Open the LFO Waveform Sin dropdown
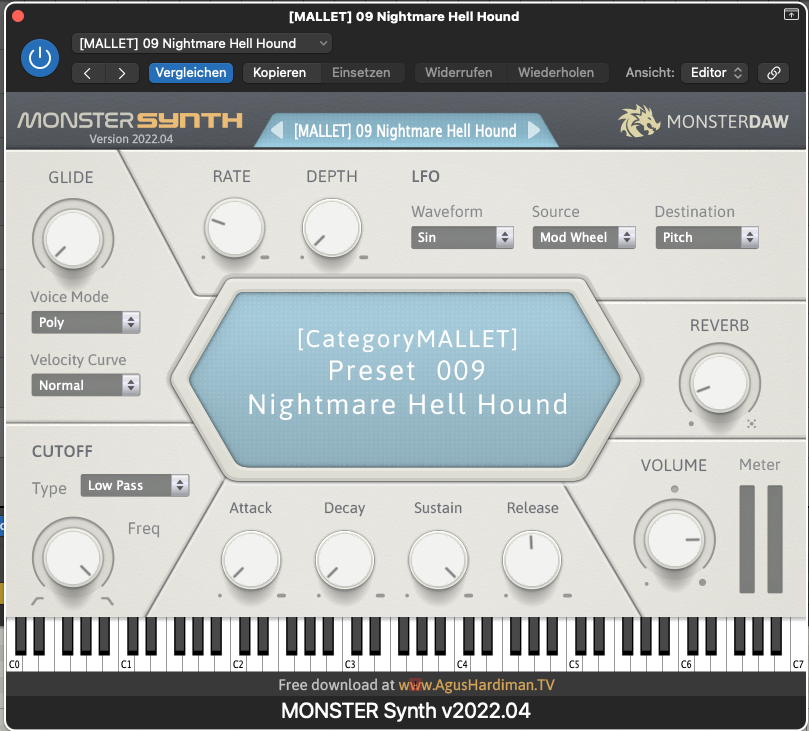The height and width of the screenshot is (731, 809). pos(462,237)
